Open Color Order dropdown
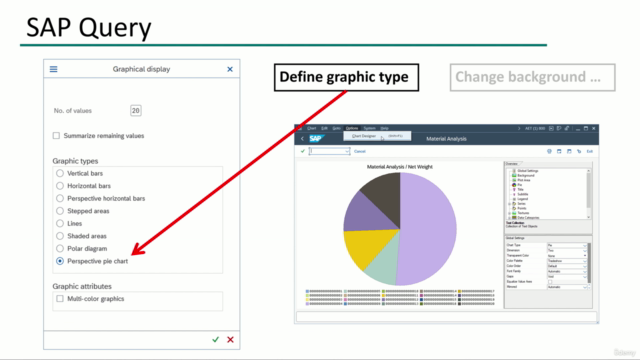Screen dimensions: 640x360 coord(584,266)
